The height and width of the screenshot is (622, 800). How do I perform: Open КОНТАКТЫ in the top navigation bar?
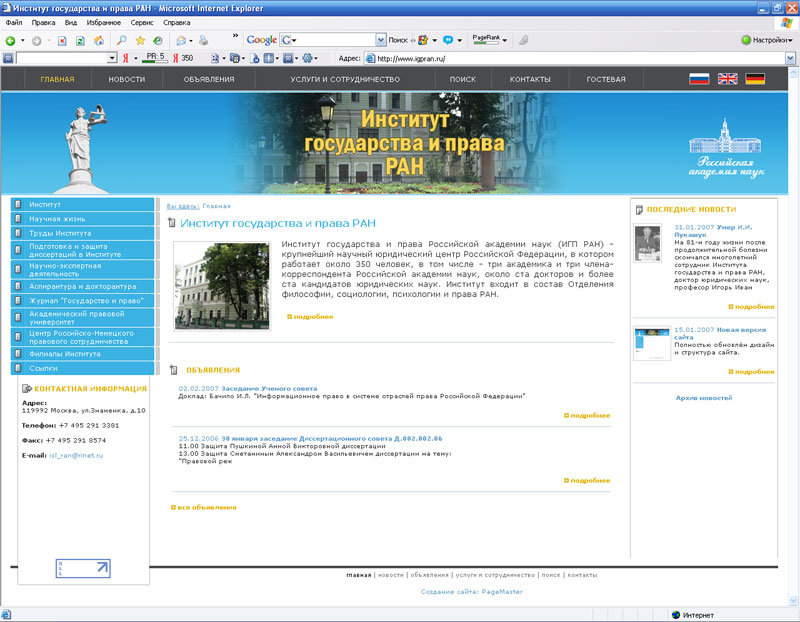tap(530, 79)
